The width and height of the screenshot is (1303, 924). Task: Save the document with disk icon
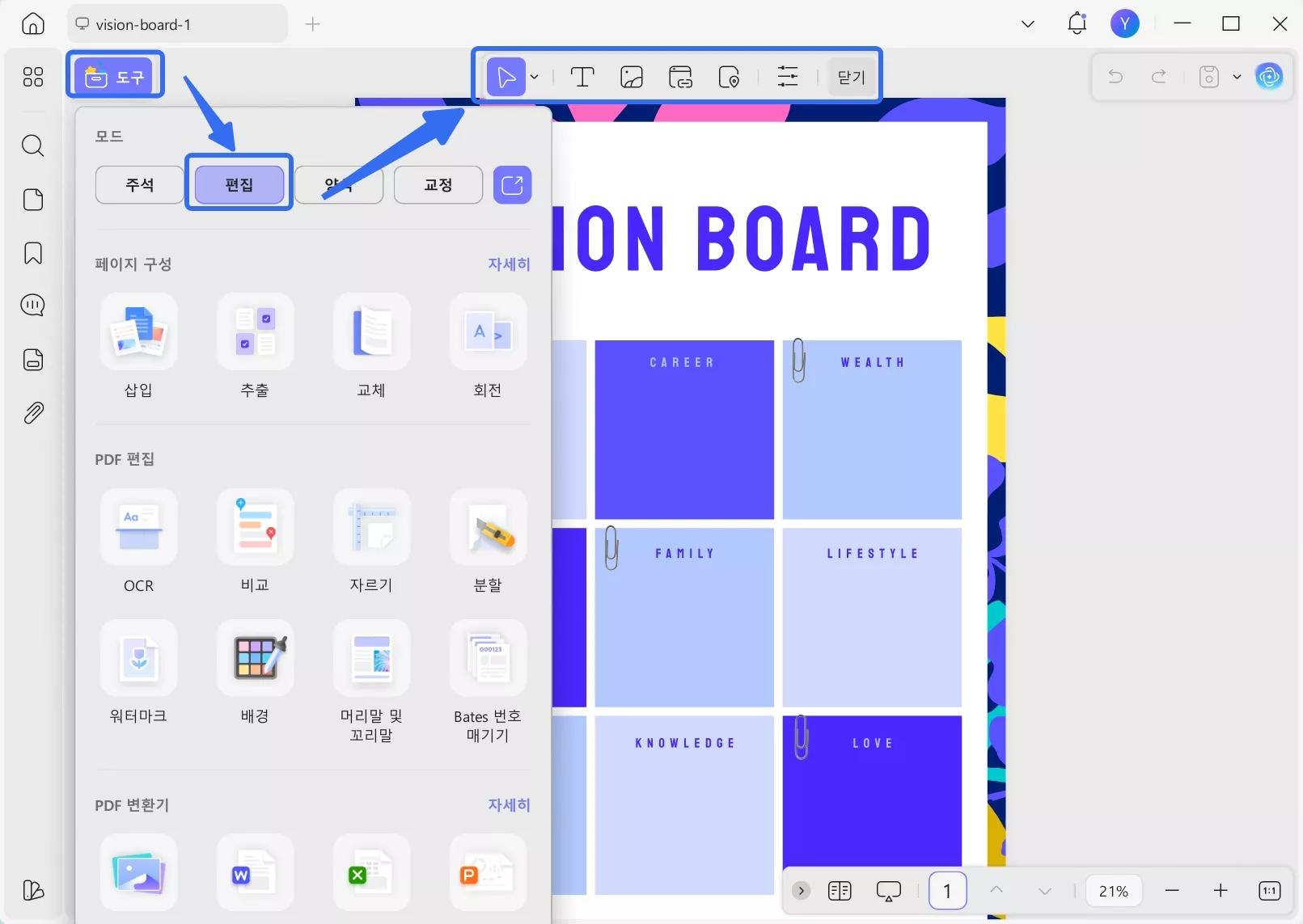pyautogui.click(x=1209, y=77)
